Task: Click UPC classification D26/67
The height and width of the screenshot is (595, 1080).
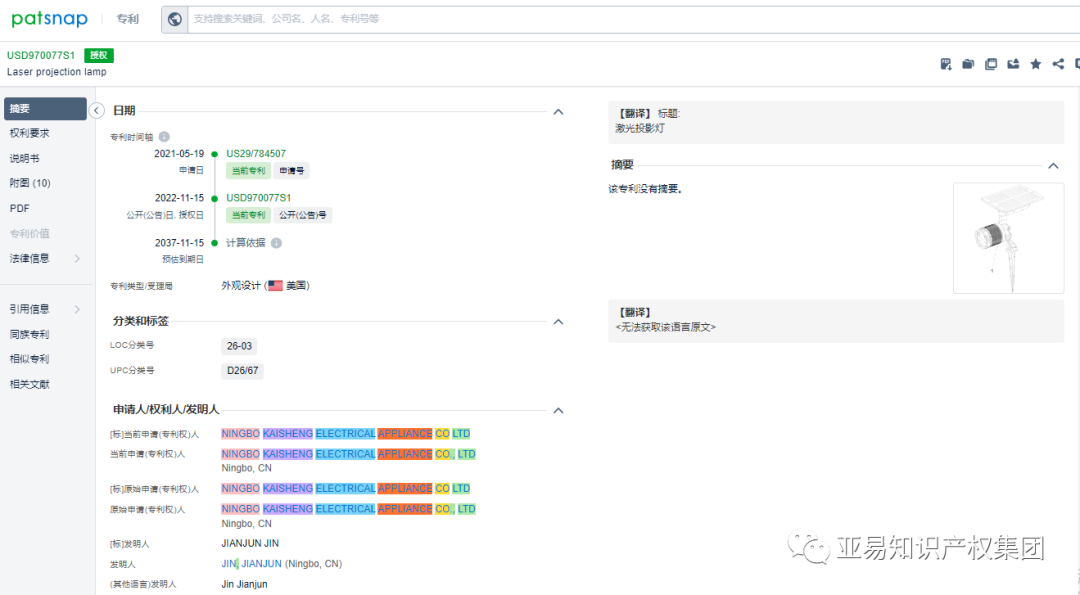Action: [242, 371]
